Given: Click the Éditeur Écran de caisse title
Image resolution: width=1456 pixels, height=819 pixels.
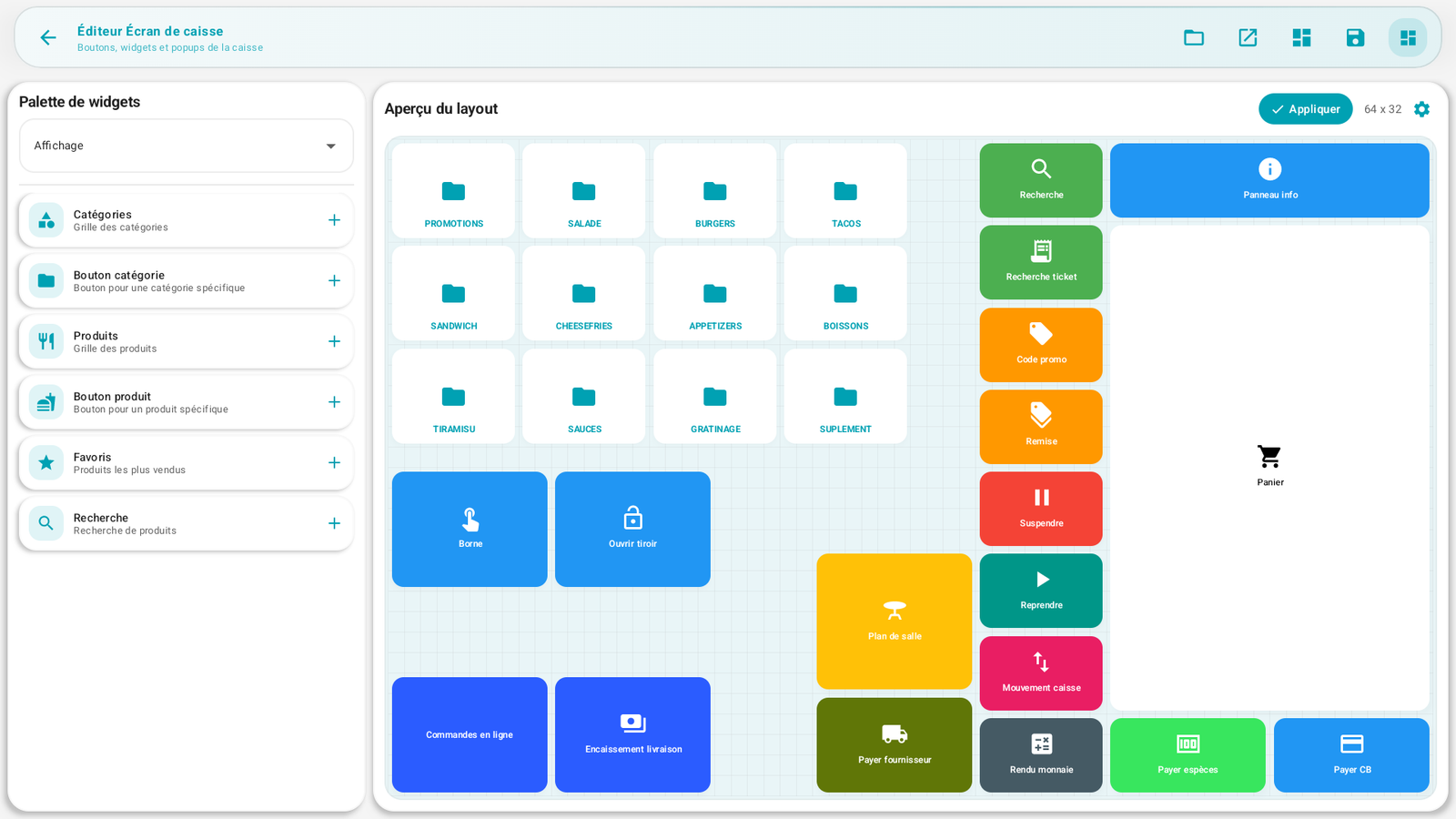Looking at the screenshot, I should coord(150,31).
